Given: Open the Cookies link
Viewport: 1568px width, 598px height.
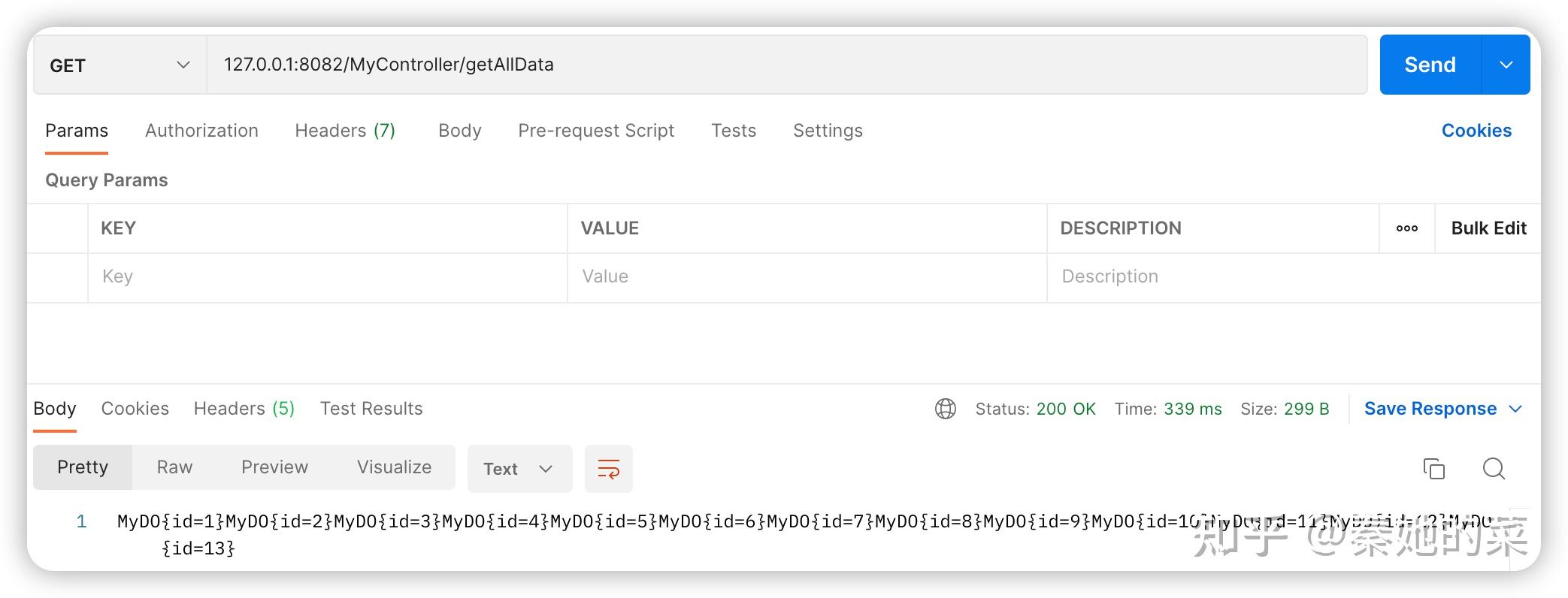Looking at the screenshot, I should click(x=1476, y=131).
